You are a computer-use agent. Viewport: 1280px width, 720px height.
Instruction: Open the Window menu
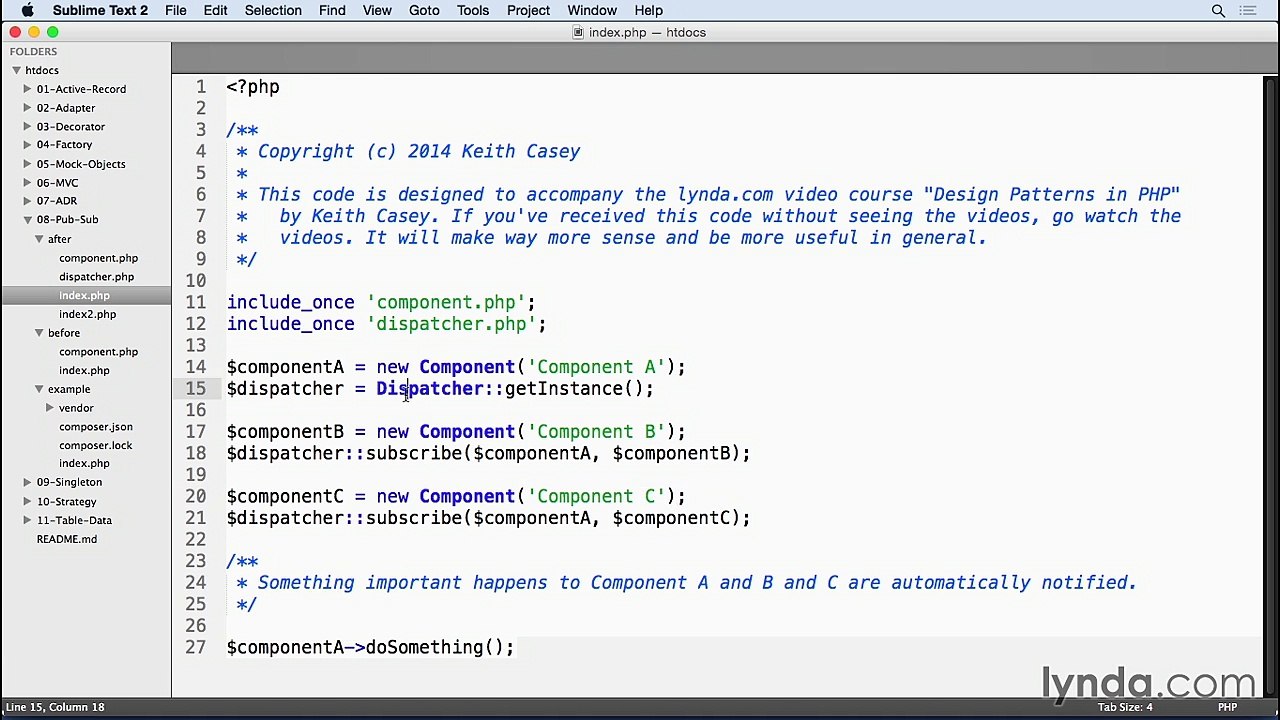pos(592,11)
